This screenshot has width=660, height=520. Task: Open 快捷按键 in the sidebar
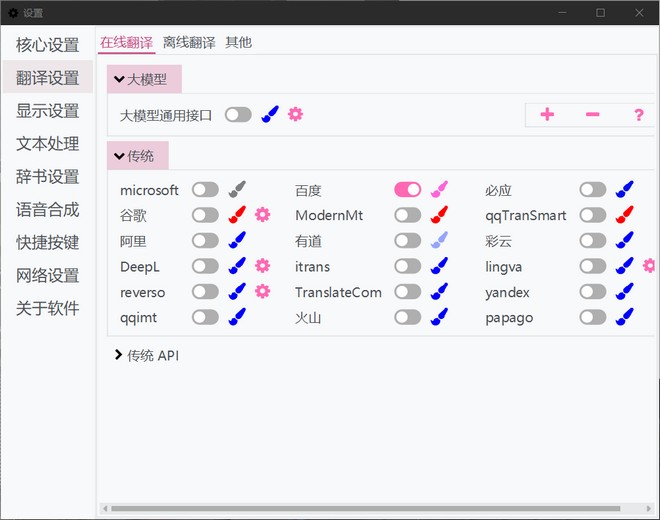(48, 242)
